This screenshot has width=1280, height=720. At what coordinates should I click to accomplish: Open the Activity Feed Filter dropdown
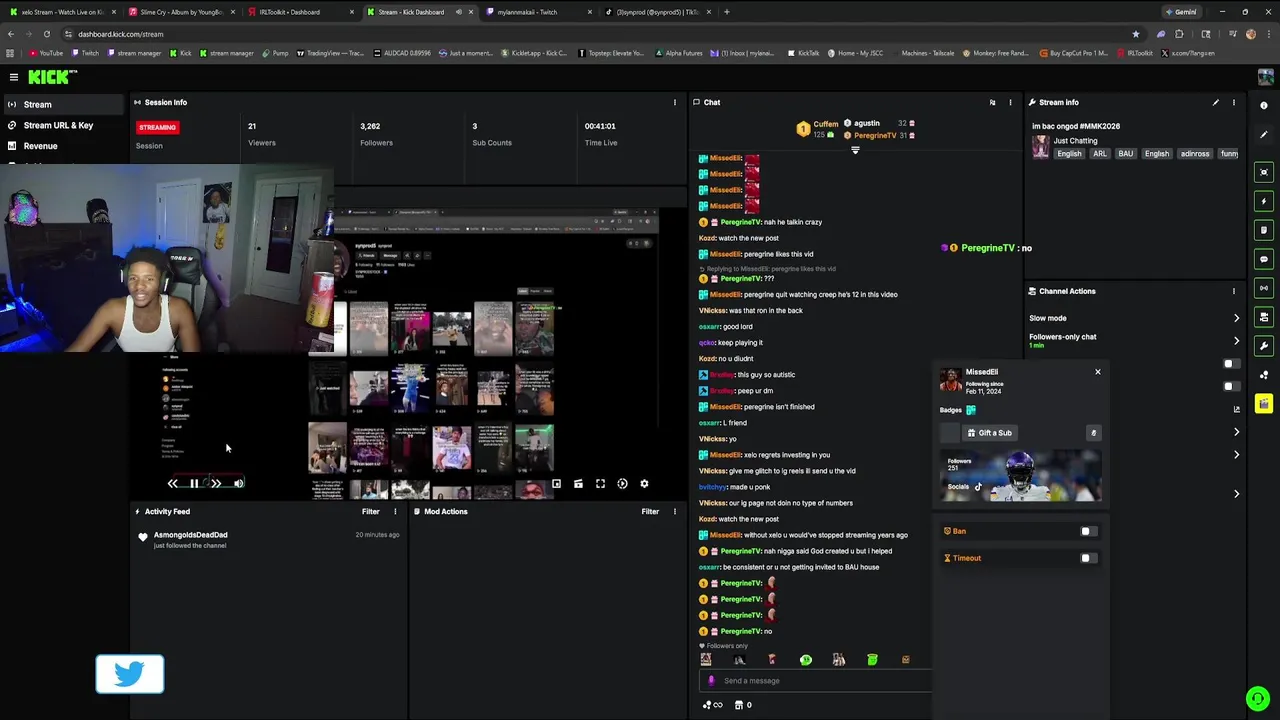click(371, 511)
